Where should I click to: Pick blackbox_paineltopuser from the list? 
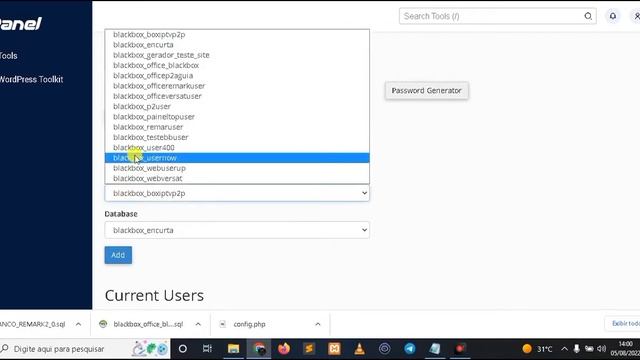tap(237, 116)
